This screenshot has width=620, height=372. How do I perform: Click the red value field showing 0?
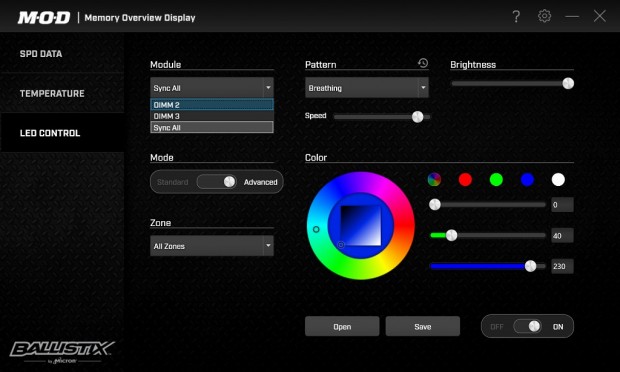(x=562, y=205)
